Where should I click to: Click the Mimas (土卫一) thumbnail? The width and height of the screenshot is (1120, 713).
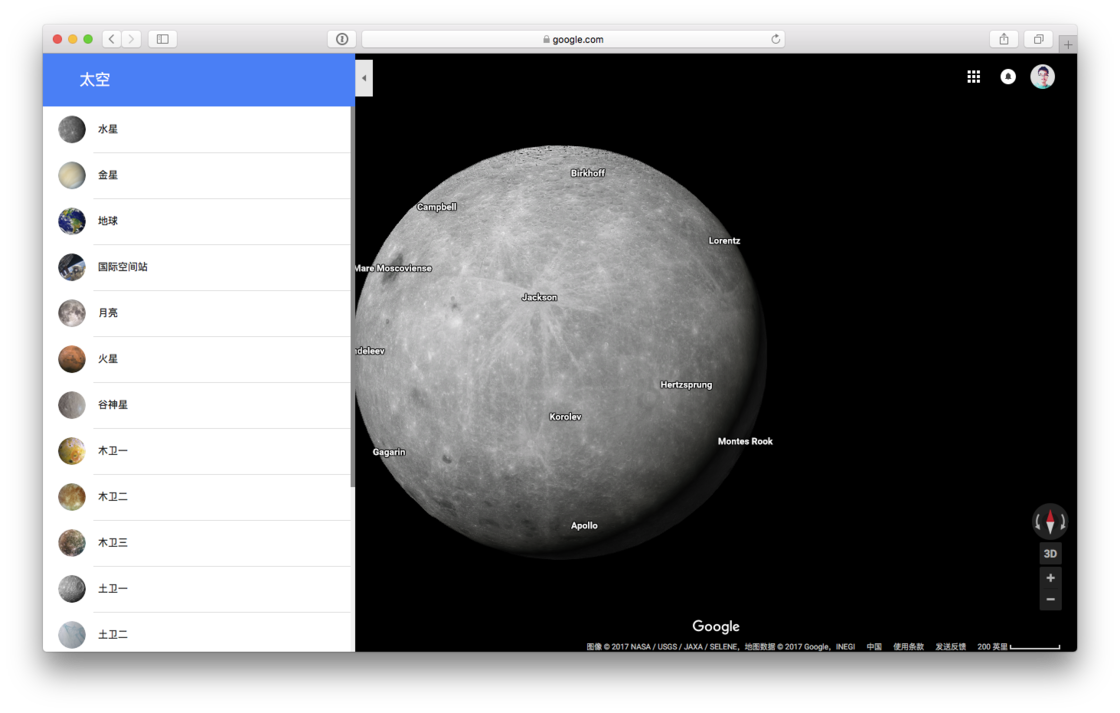72,589
